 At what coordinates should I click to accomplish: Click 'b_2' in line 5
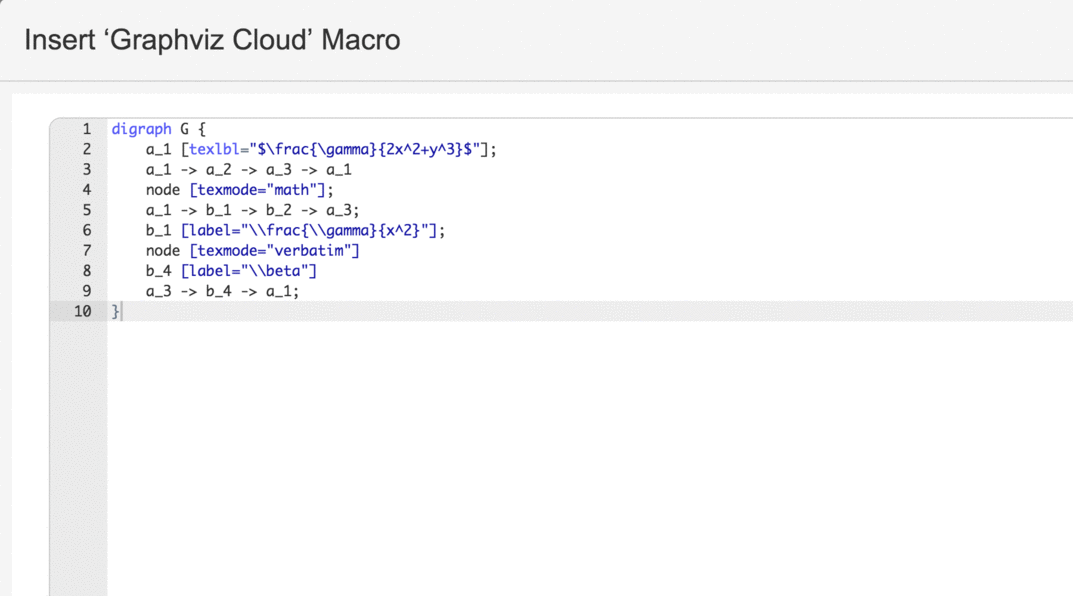click(x=279, y=210)
